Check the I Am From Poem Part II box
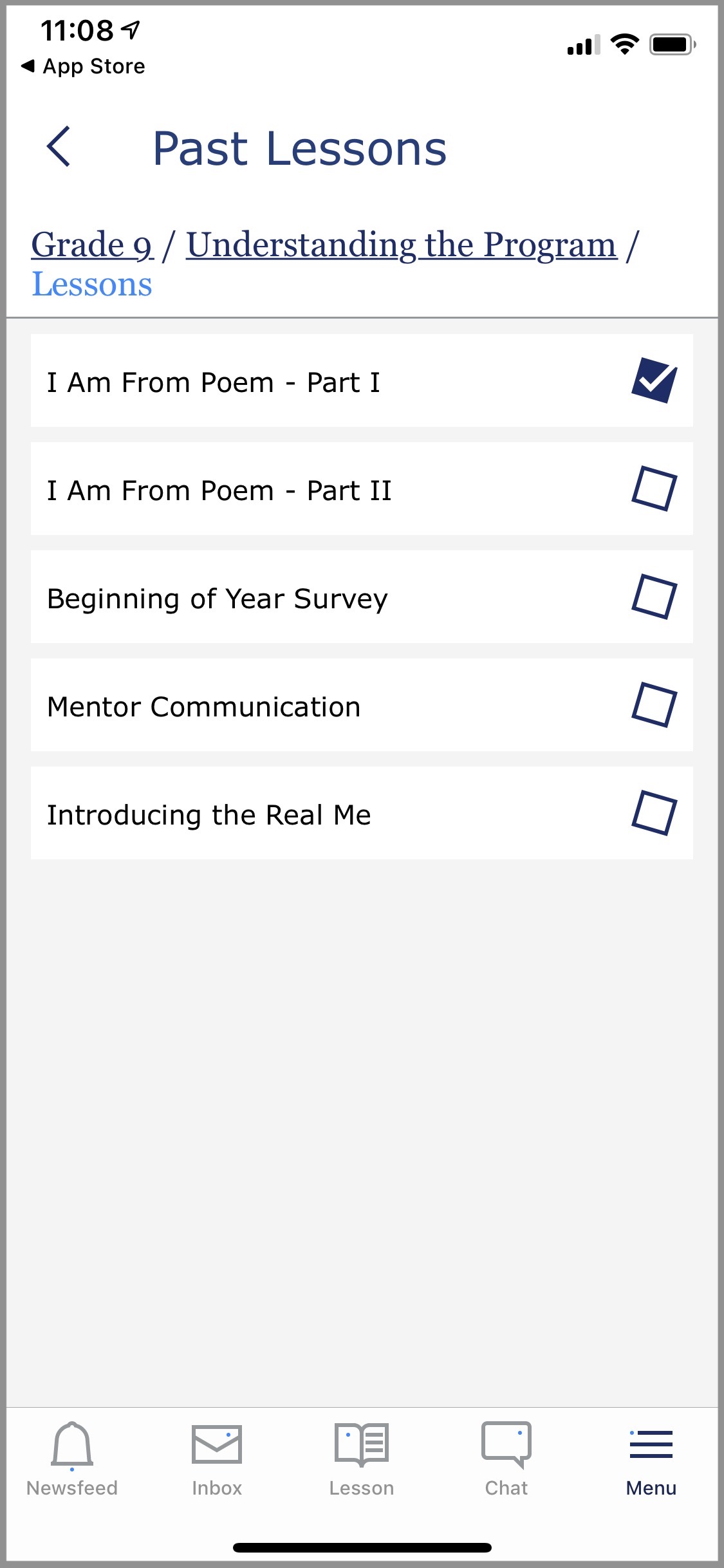 pyautogui.click(x=654, y=489)
